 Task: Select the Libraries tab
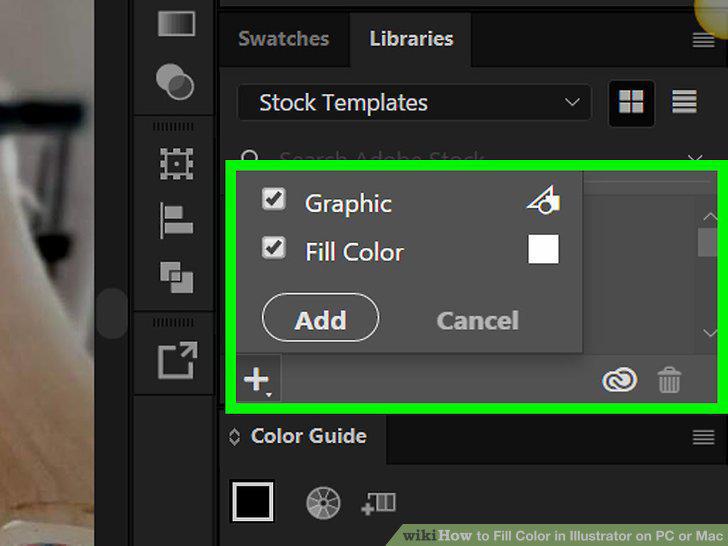click(411, 39)
